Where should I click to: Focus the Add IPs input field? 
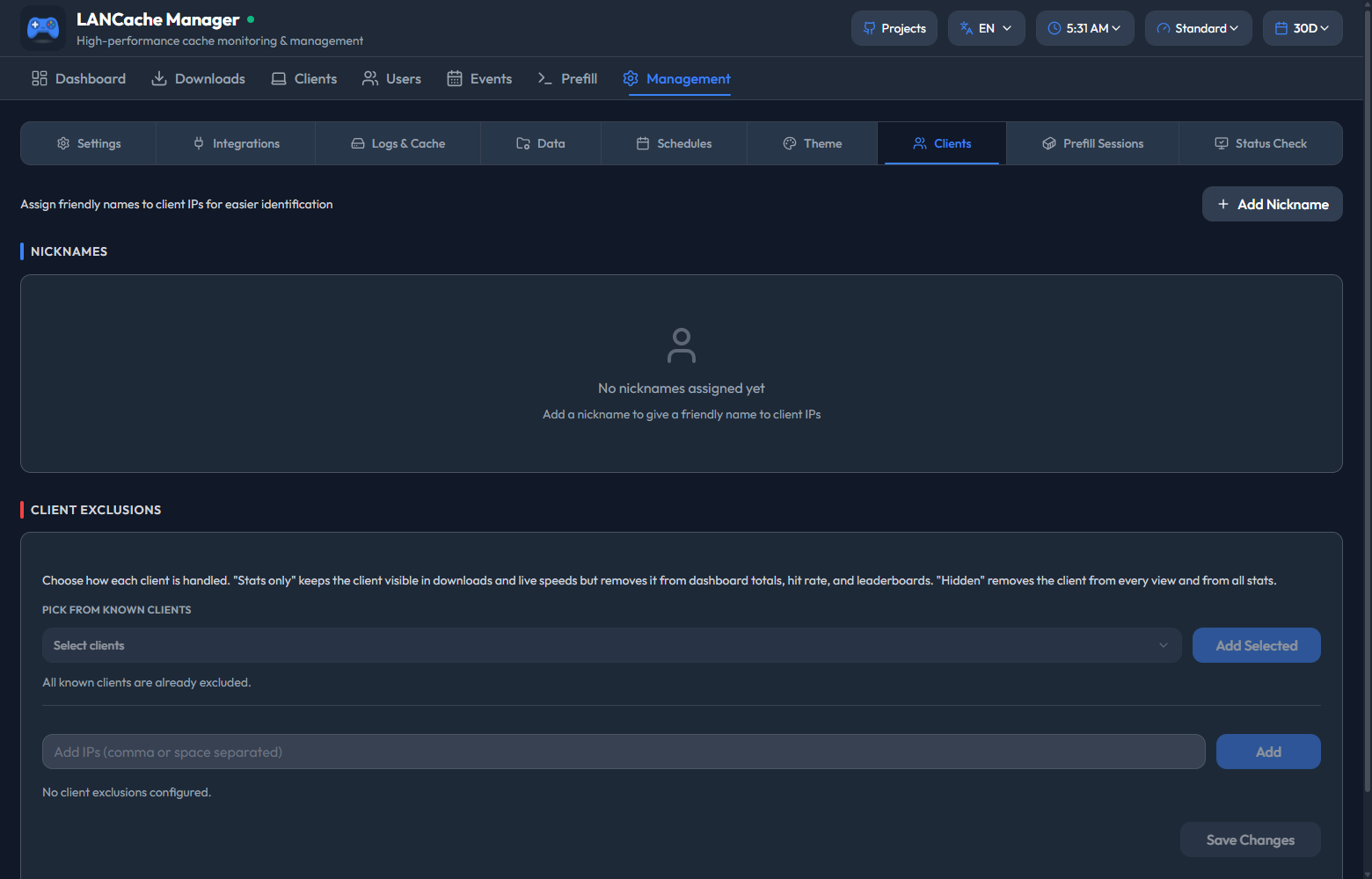point(624,752)
